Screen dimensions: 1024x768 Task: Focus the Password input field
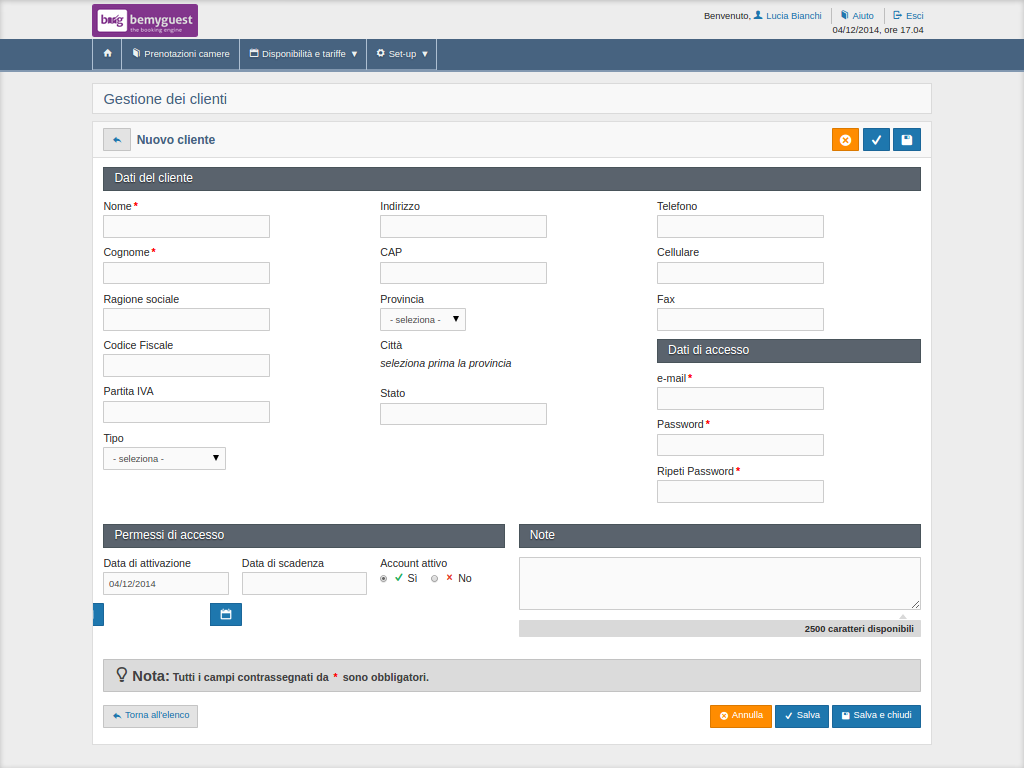coord(740,445)
